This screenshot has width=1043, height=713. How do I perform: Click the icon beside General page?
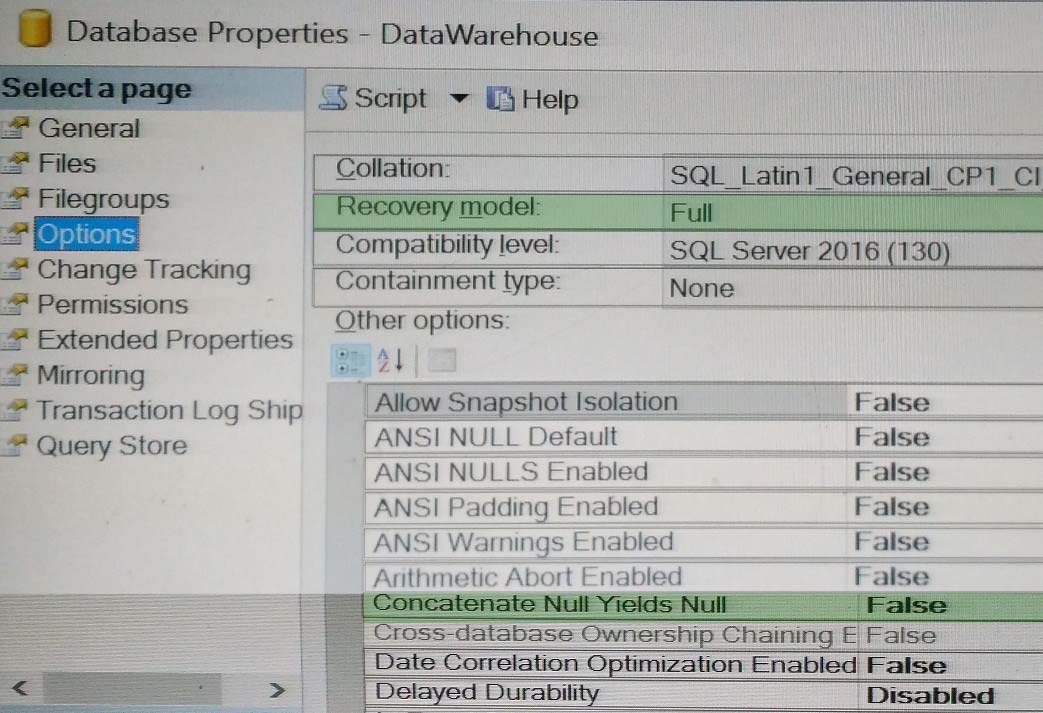tap(16, 127)
